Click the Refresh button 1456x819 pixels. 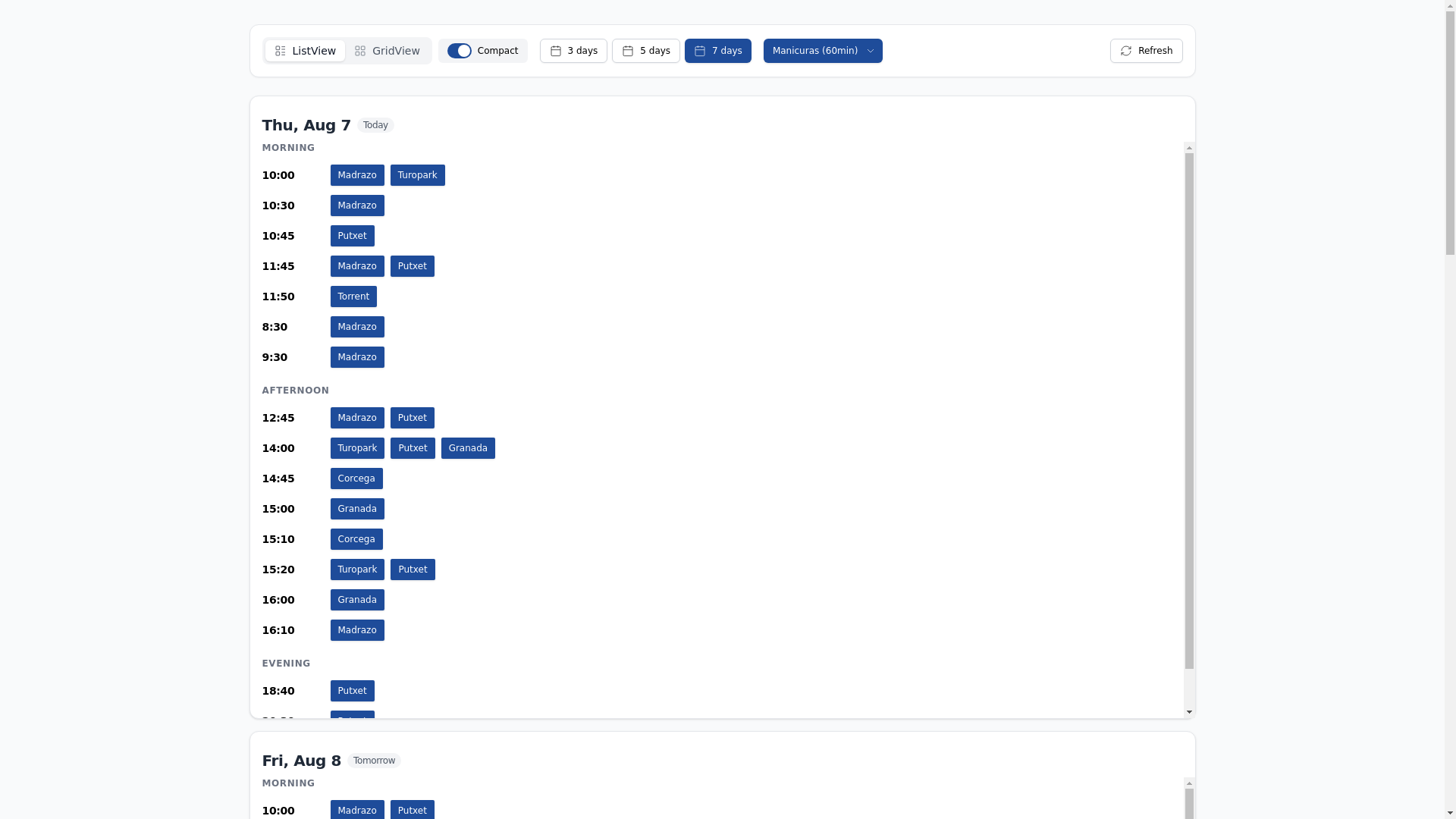[x=1147, y=51]
